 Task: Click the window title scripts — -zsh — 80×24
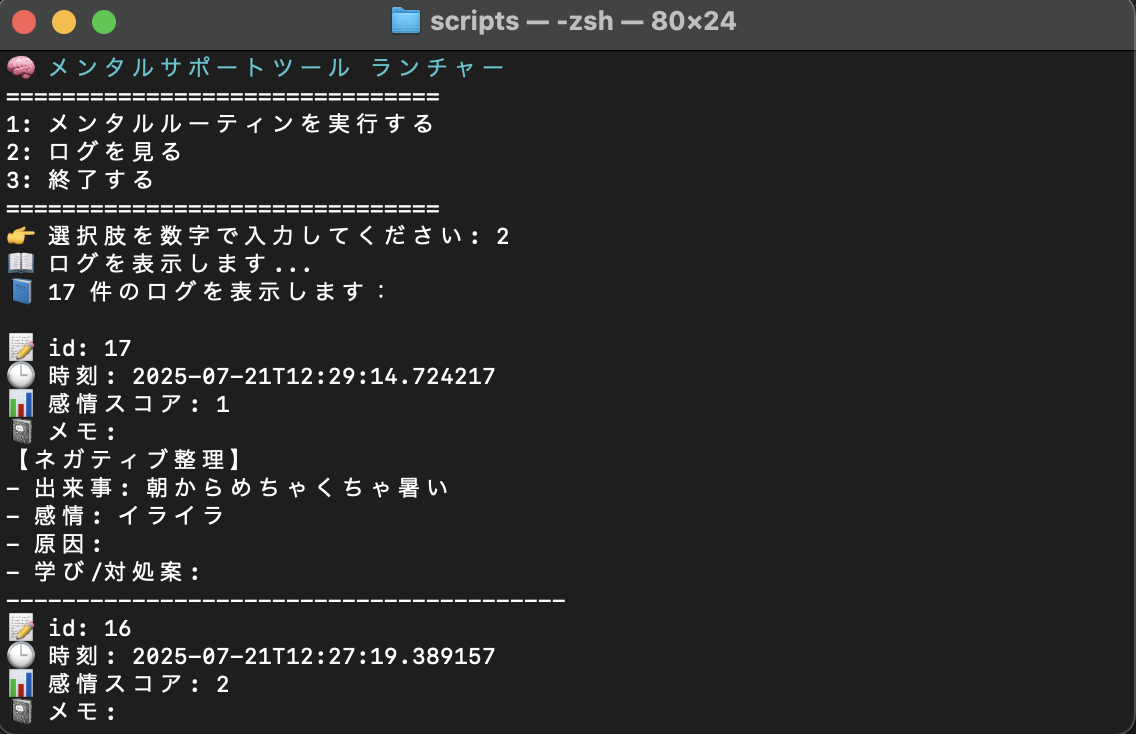click(583, 21)
